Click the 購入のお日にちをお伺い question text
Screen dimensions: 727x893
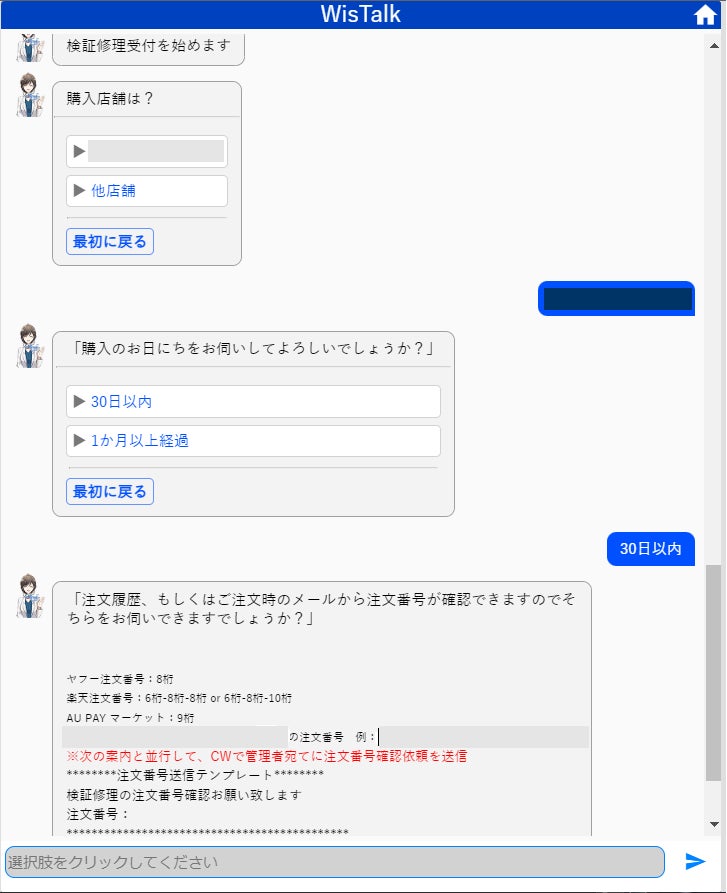[253, 349]
